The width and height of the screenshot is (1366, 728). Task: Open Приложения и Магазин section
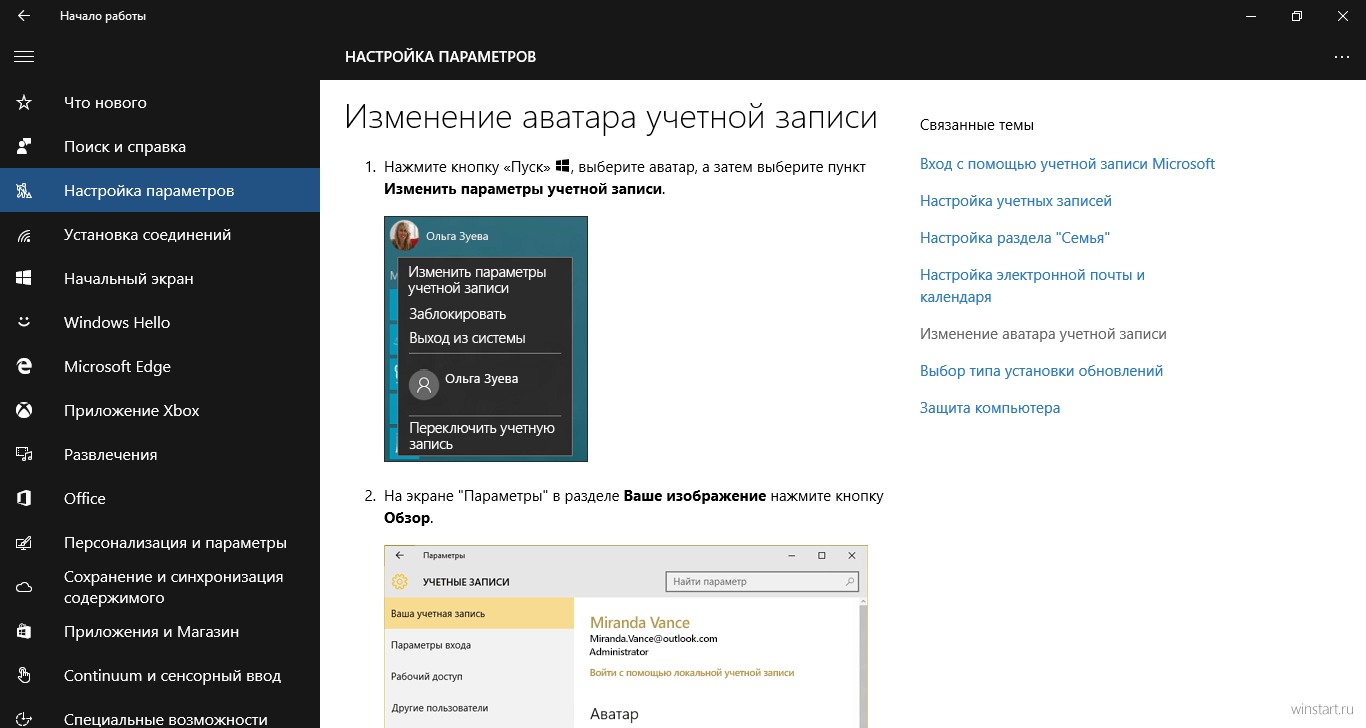(160, 632)
